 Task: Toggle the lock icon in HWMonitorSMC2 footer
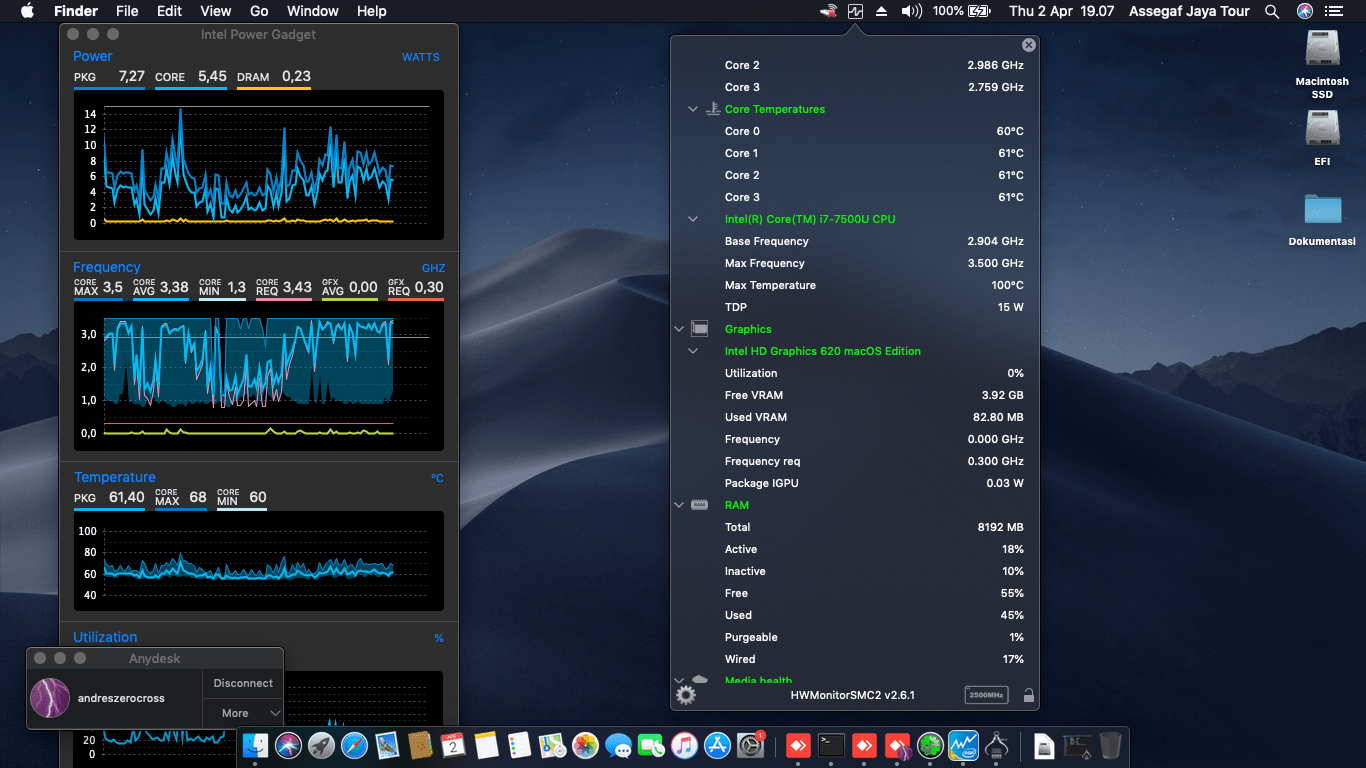coord(1028,695)
